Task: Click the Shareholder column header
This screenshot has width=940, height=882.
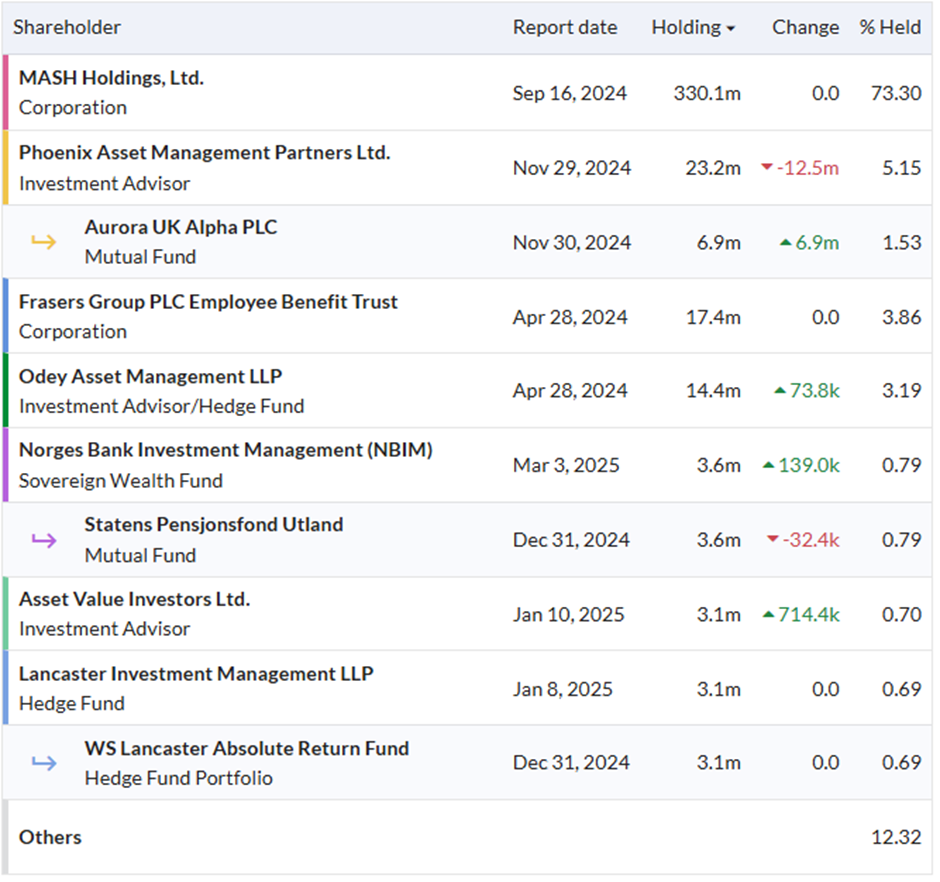Action: pyautogui.click(x=67, y=28)
